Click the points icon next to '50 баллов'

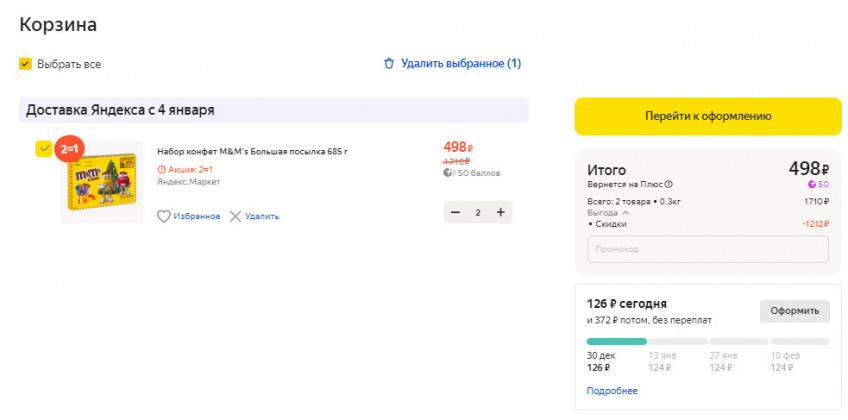point(449,173)
